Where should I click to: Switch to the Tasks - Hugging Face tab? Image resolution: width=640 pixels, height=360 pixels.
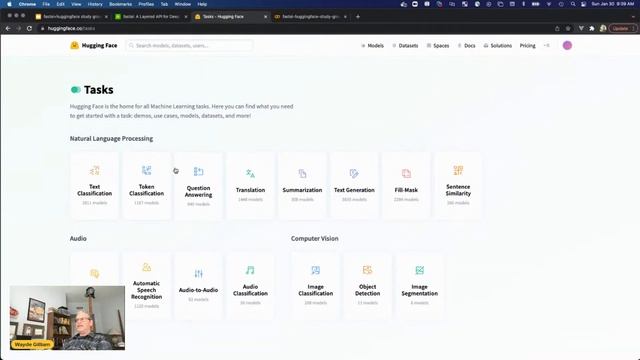click(231, 17)
